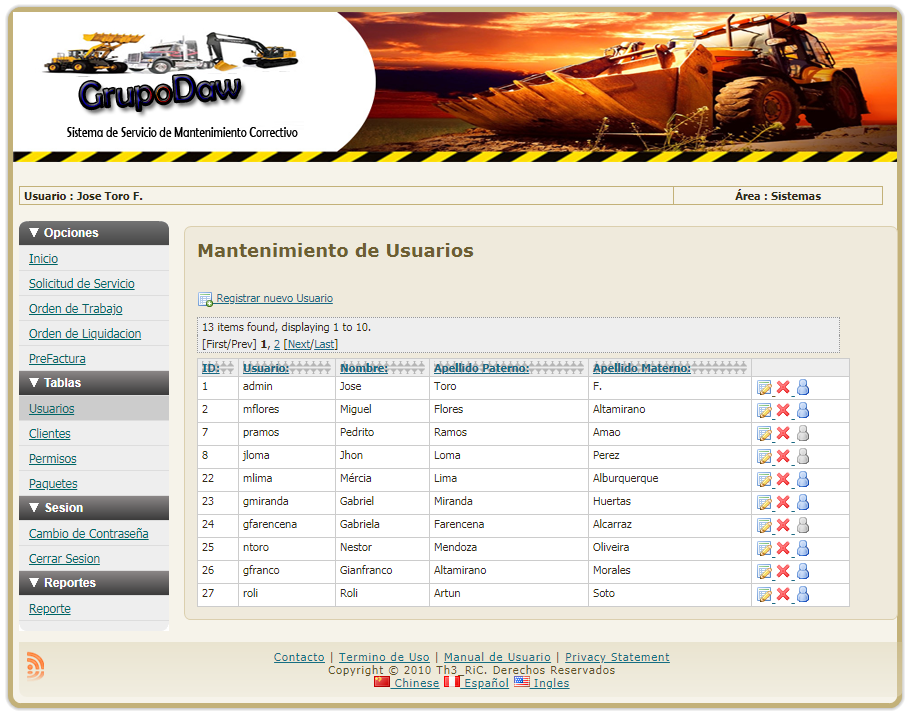The width and height of the screenshot is (909, 717).
Task: Edit user mflores with pencil icon
Action: pos(764,411)
